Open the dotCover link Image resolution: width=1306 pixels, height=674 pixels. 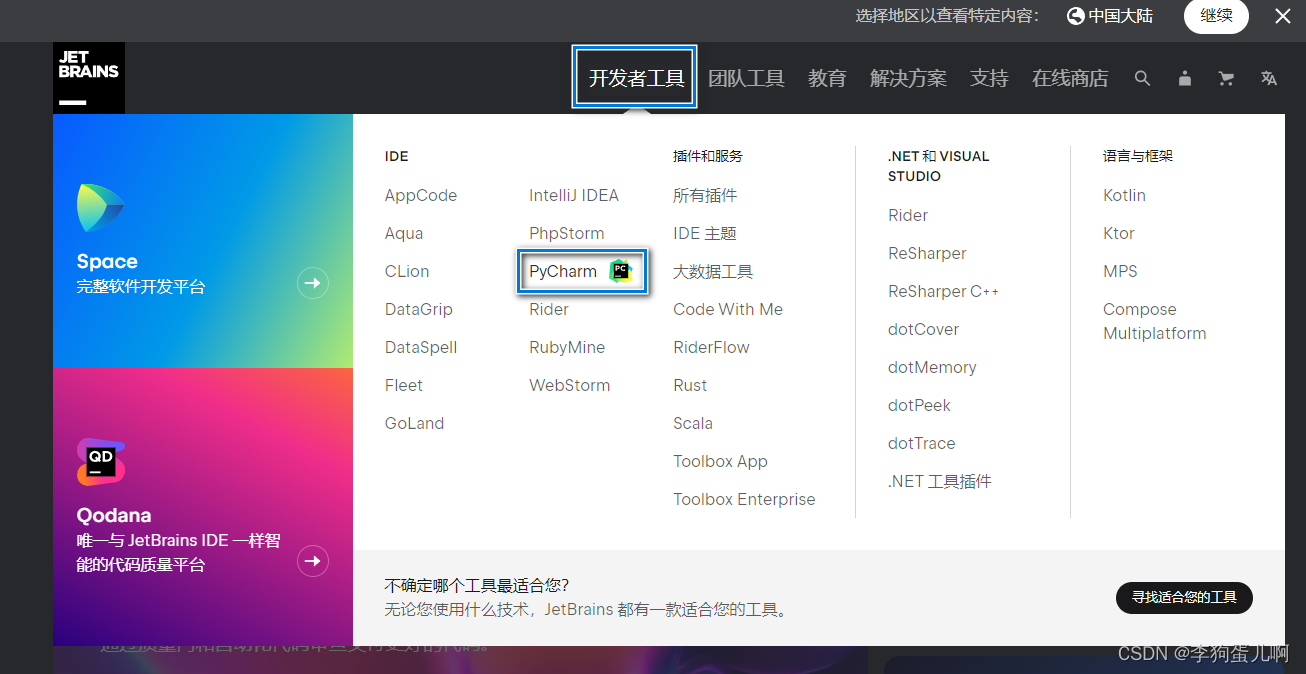[923, 329]
